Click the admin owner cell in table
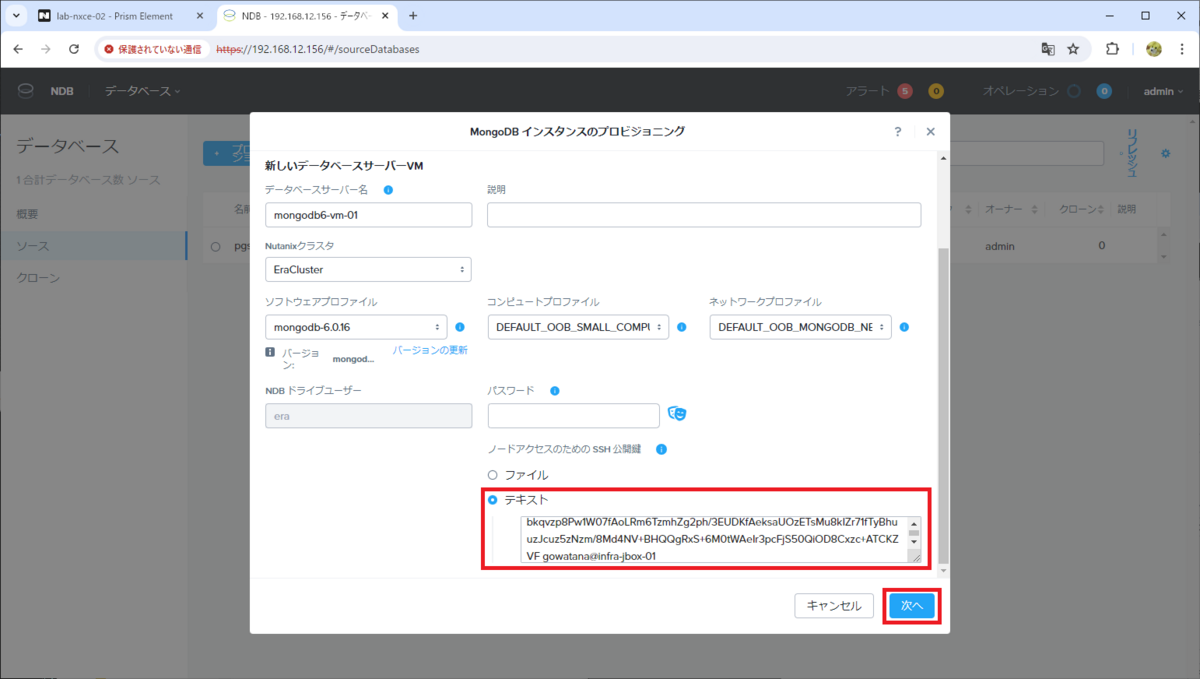The height and width of the screenshot is (679, 1200). (x=1000, y=246)
